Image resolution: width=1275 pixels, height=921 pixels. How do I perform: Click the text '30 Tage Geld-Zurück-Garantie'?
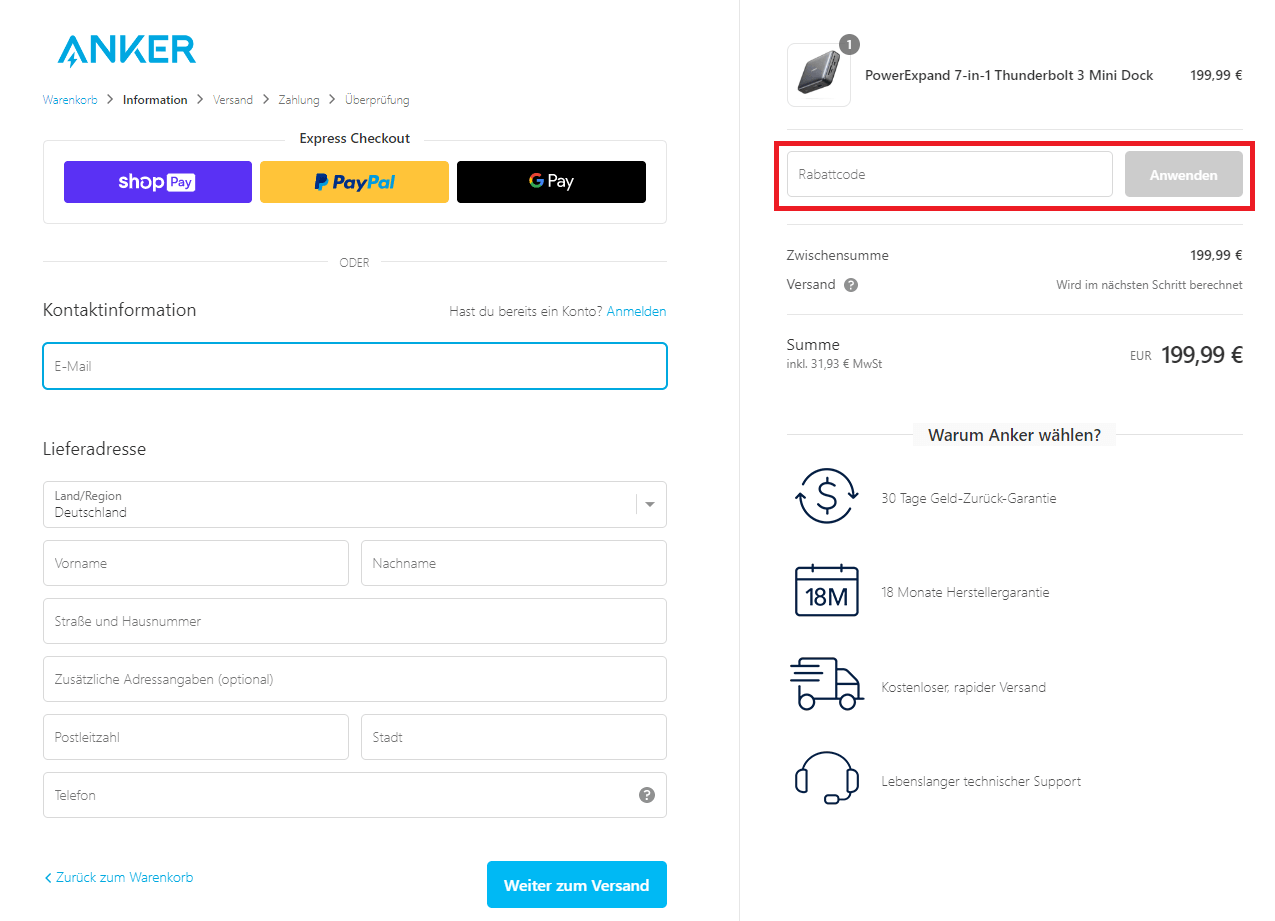[x=969, y=498]
